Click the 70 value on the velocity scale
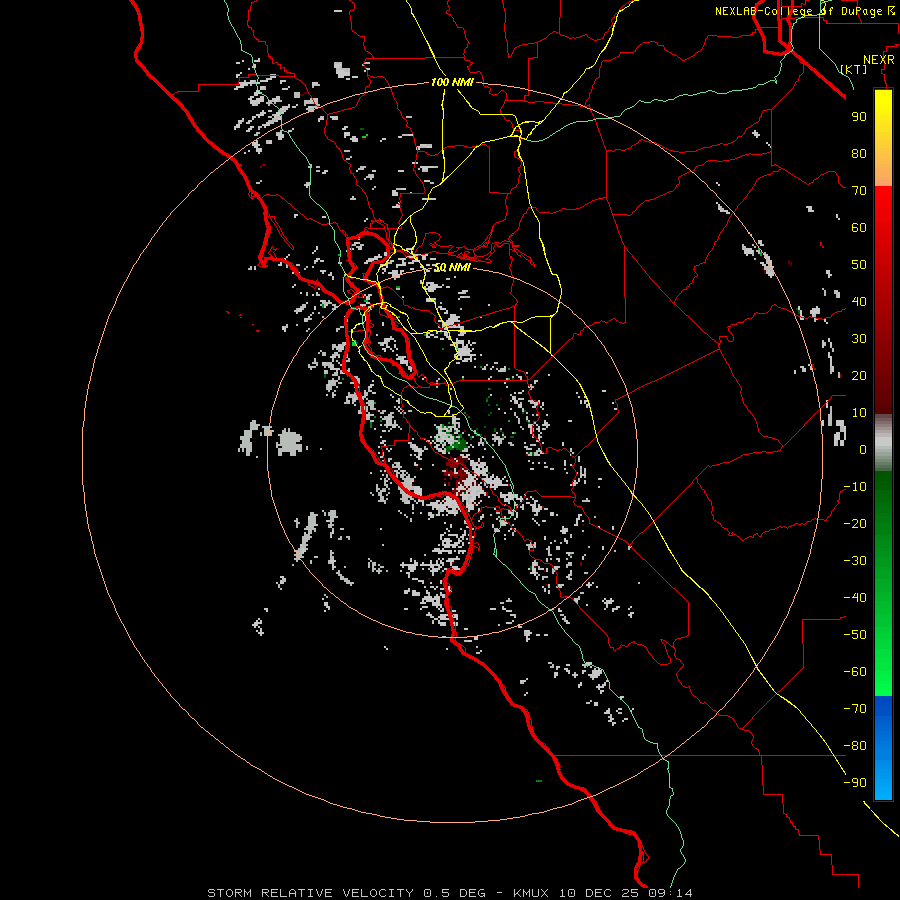The width and height of the screenshot is (900, 900). tap(859, 191)
